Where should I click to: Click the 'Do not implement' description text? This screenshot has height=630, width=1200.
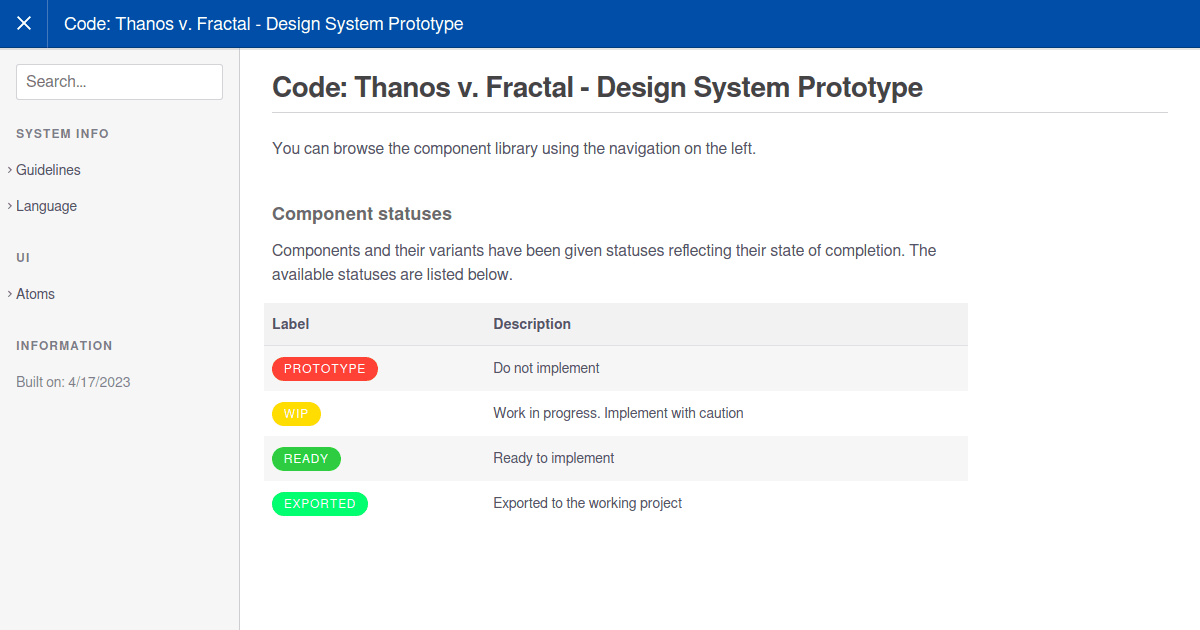[546, 368]
